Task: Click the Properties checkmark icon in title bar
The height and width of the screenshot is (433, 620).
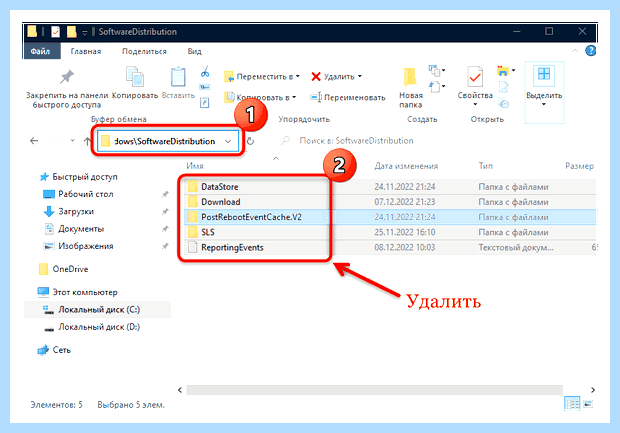Action: [55, 32]
